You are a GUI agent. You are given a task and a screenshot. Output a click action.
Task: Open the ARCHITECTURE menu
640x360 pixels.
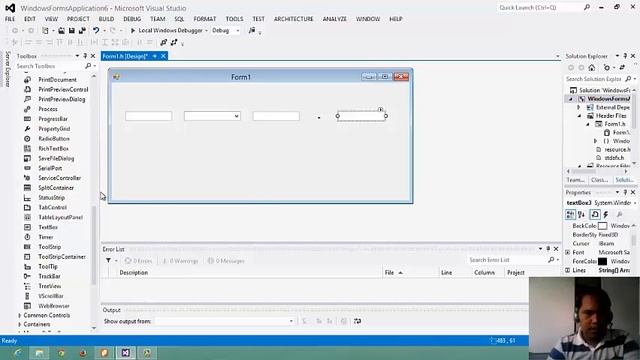tap(293, 19)
